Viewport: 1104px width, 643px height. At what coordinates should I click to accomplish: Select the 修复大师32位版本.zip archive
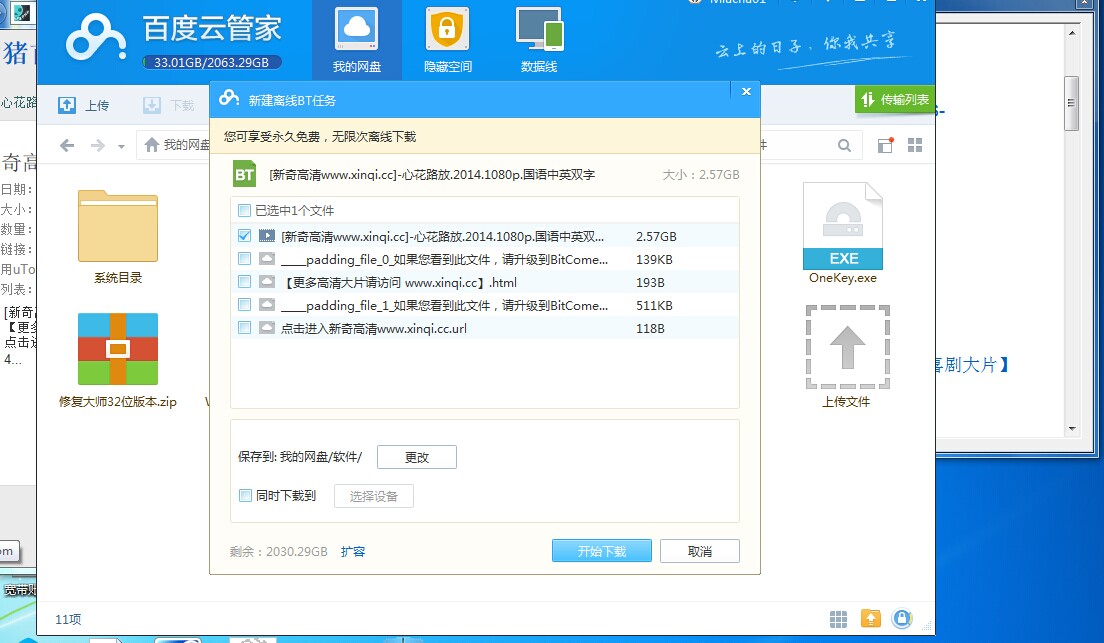(x=118, y=361)
